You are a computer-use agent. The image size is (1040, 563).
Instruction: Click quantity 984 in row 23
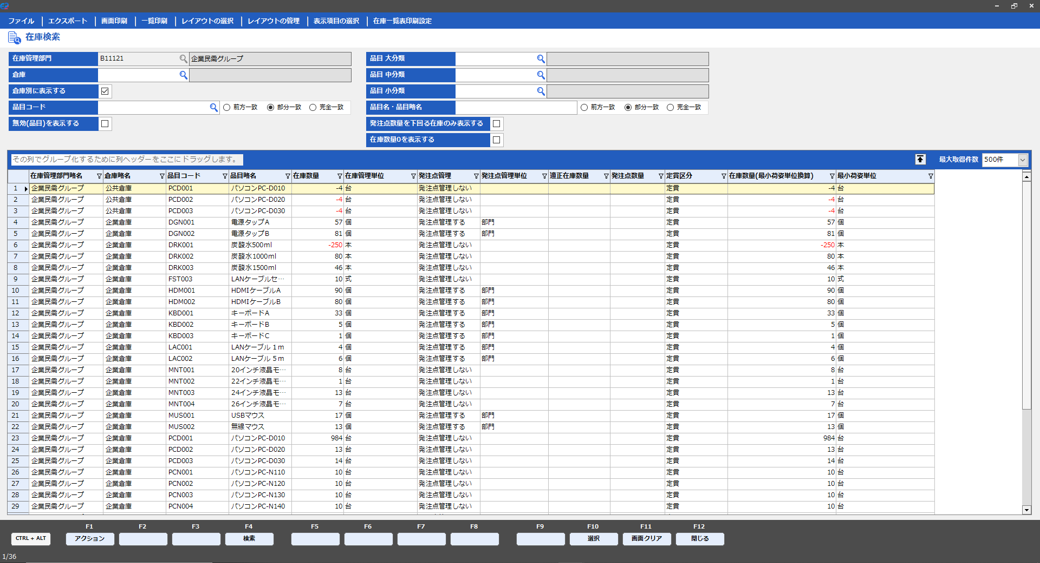tap(317, 438)
